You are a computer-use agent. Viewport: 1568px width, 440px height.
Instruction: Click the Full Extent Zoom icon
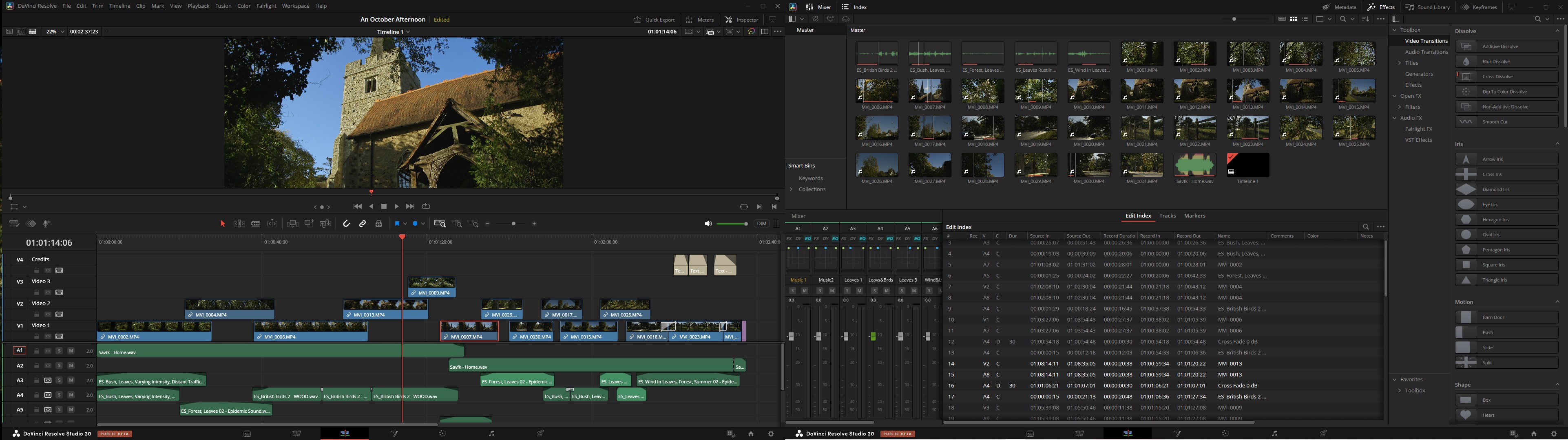click(x=440, y=224)
